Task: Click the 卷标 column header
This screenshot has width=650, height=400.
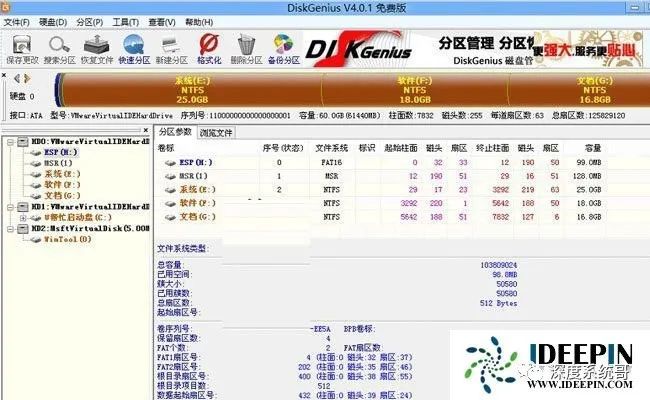Action: point(166,148)
